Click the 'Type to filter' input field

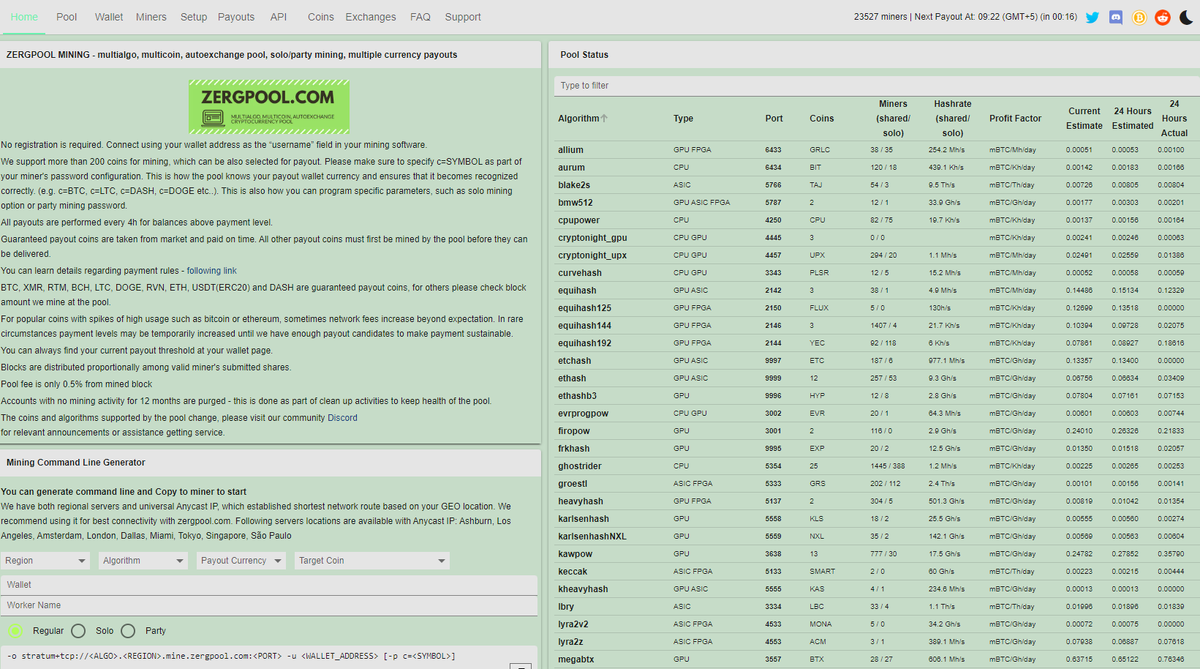point(878,85)
